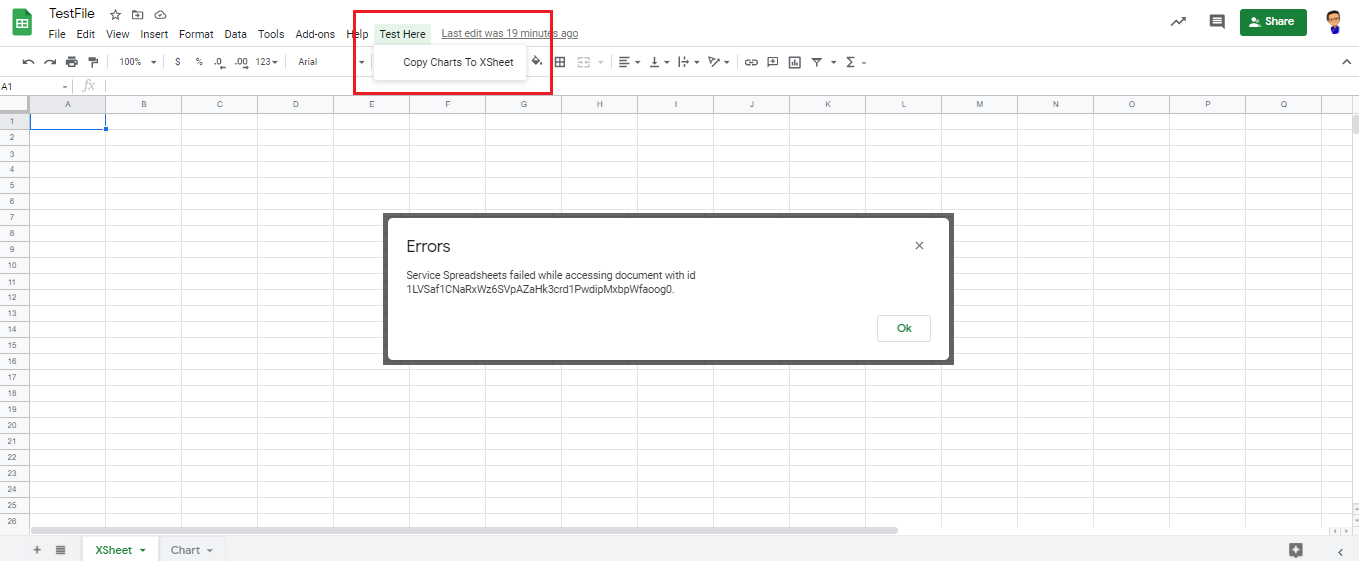Switch to the Chart sheet tab
This screenshot has width=1359, height=561.
(x=191, y=550)
